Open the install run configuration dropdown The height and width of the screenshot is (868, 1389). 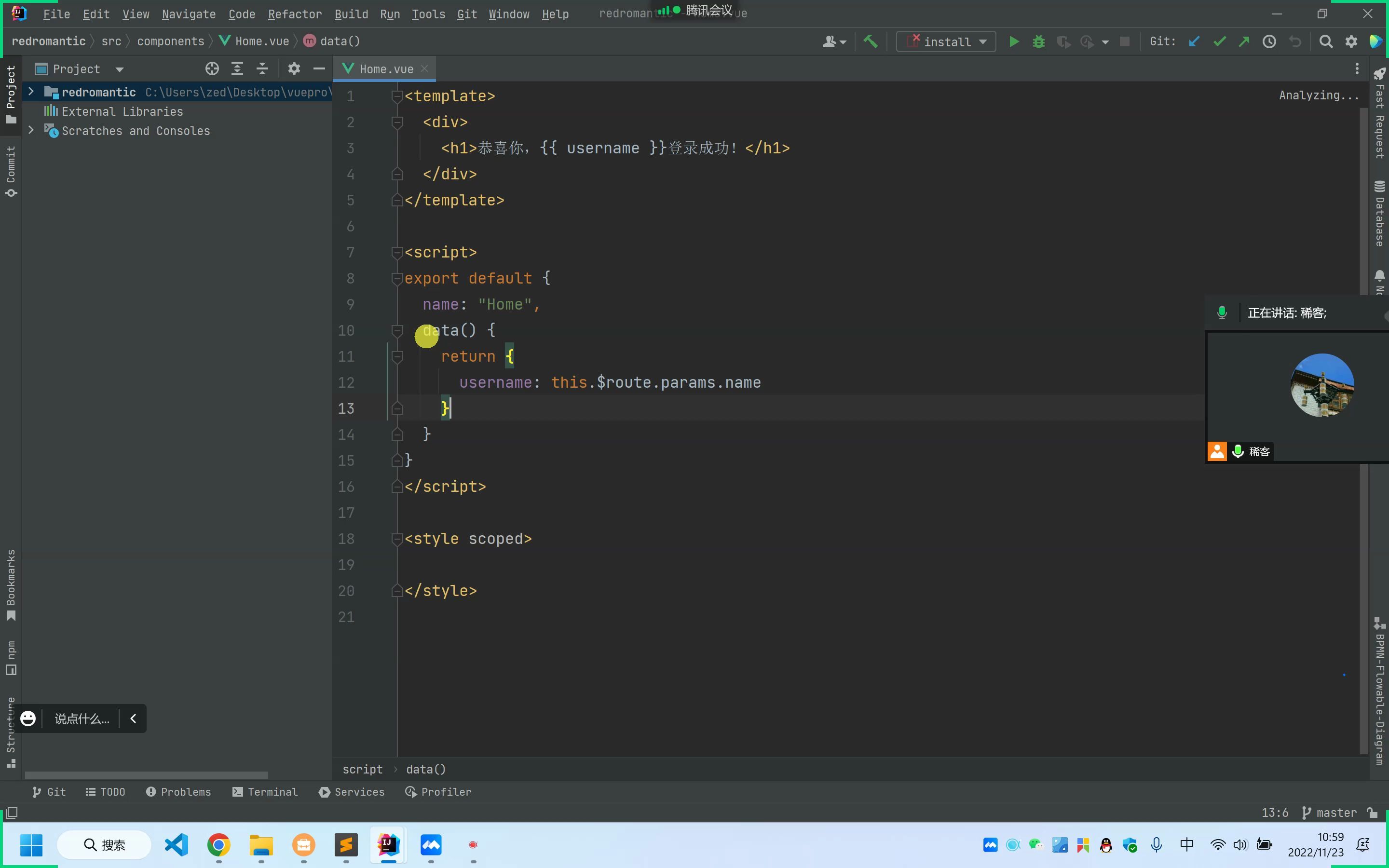946,41
